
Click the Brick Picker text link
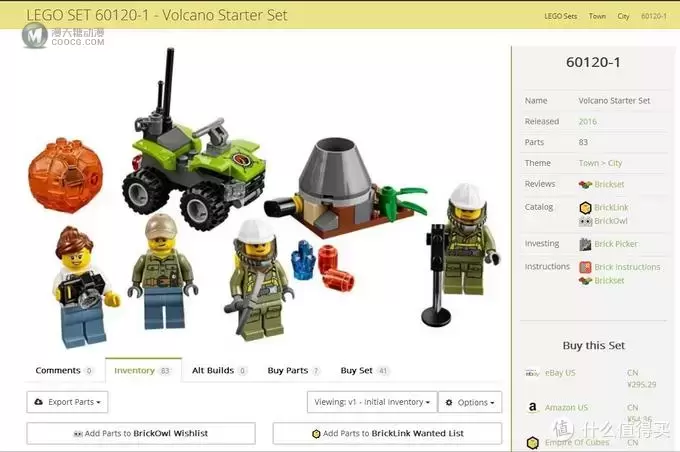point(616,244)
